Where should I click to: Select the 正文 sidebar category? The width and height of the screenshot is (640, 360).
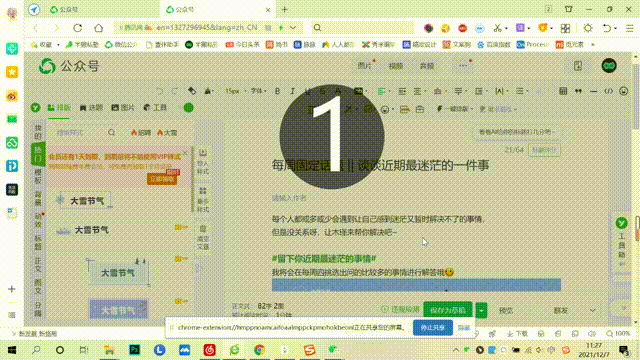(x=38, y=264)
